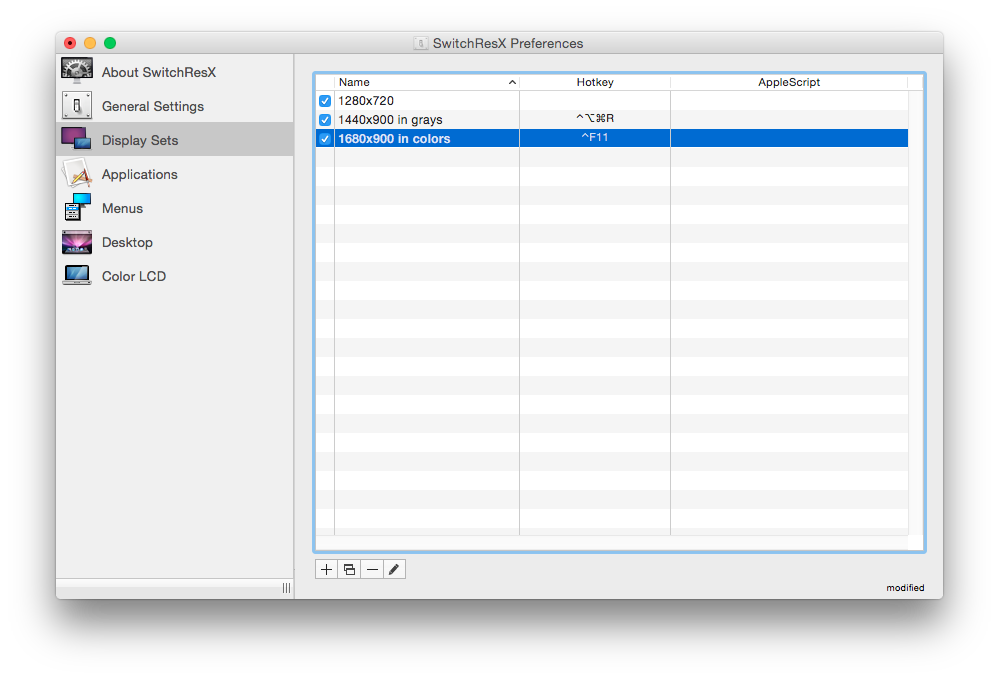999x679 pixels.
Task: Open the About SwitchResX icon
Action: click(x=77, y=71)
